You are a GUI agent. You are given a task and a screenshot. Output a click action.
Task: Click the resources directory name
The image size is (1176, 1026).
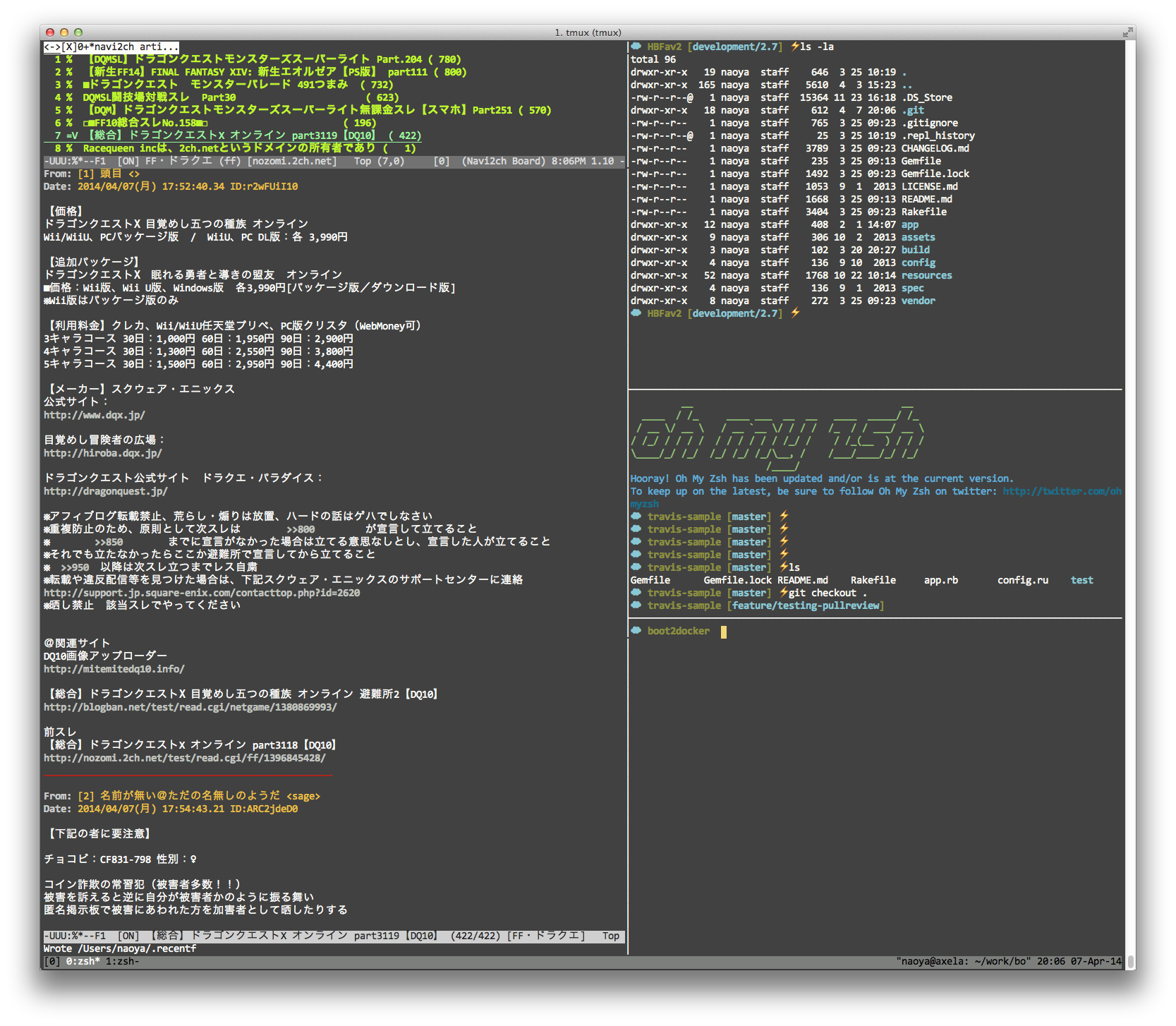tap(927, 275)
